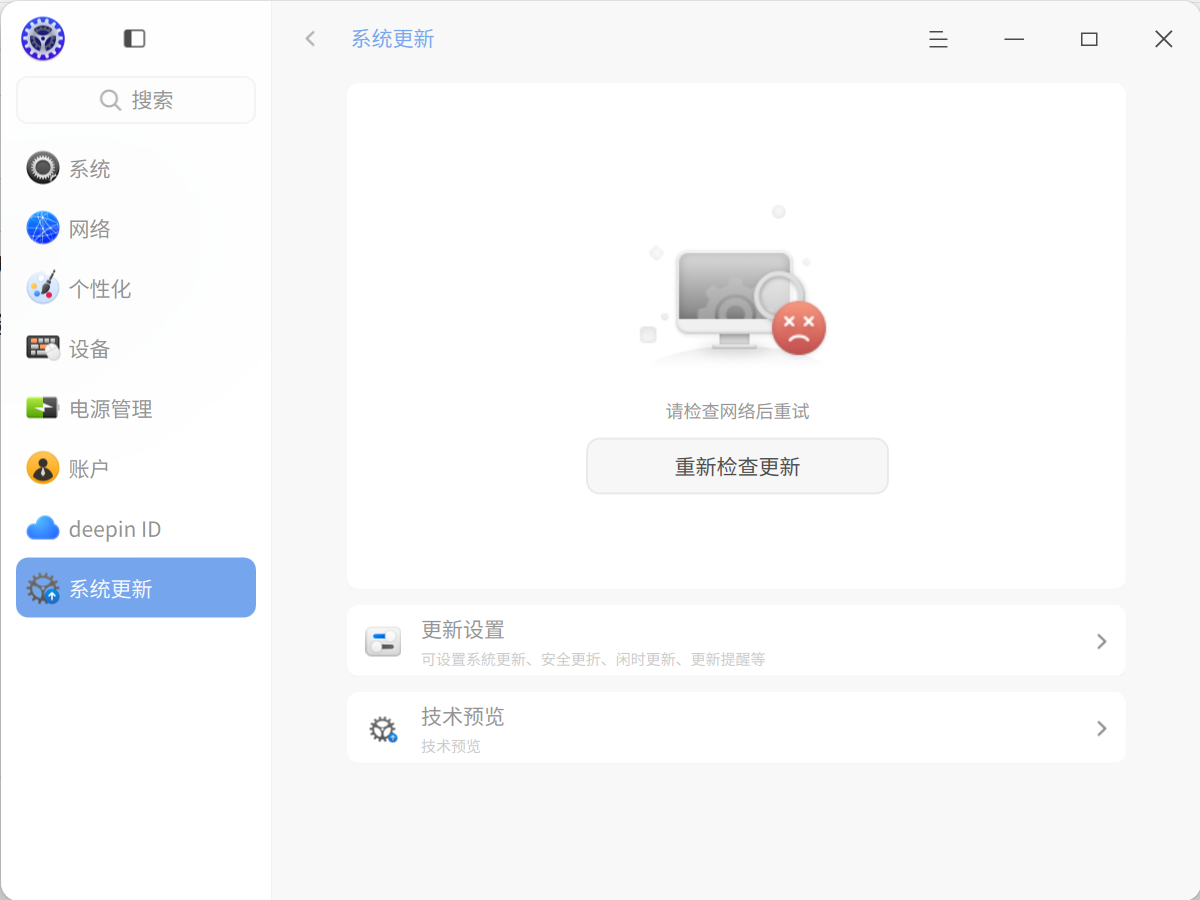This screenshot has width=1200, height=900.
Task: Minimize the settings window
Action: (x=1014, y=39)
